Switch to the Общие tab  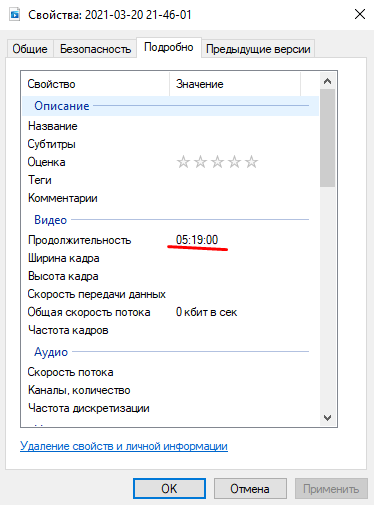pos(30,49)
